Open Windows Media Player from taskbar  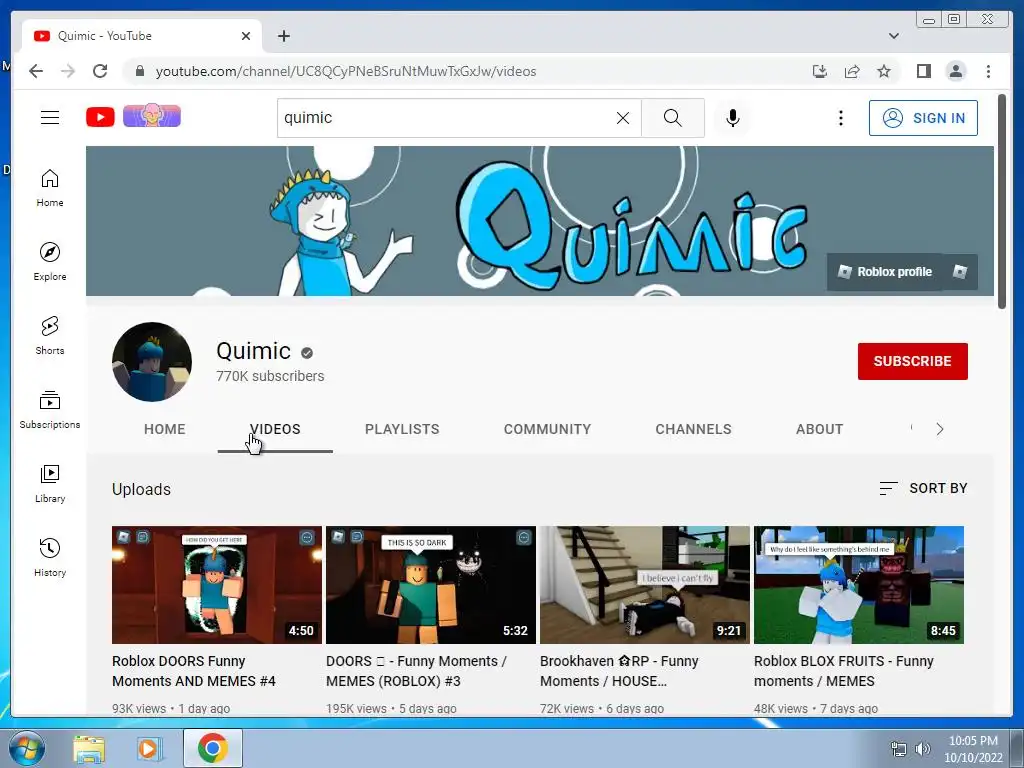(150, 748)
